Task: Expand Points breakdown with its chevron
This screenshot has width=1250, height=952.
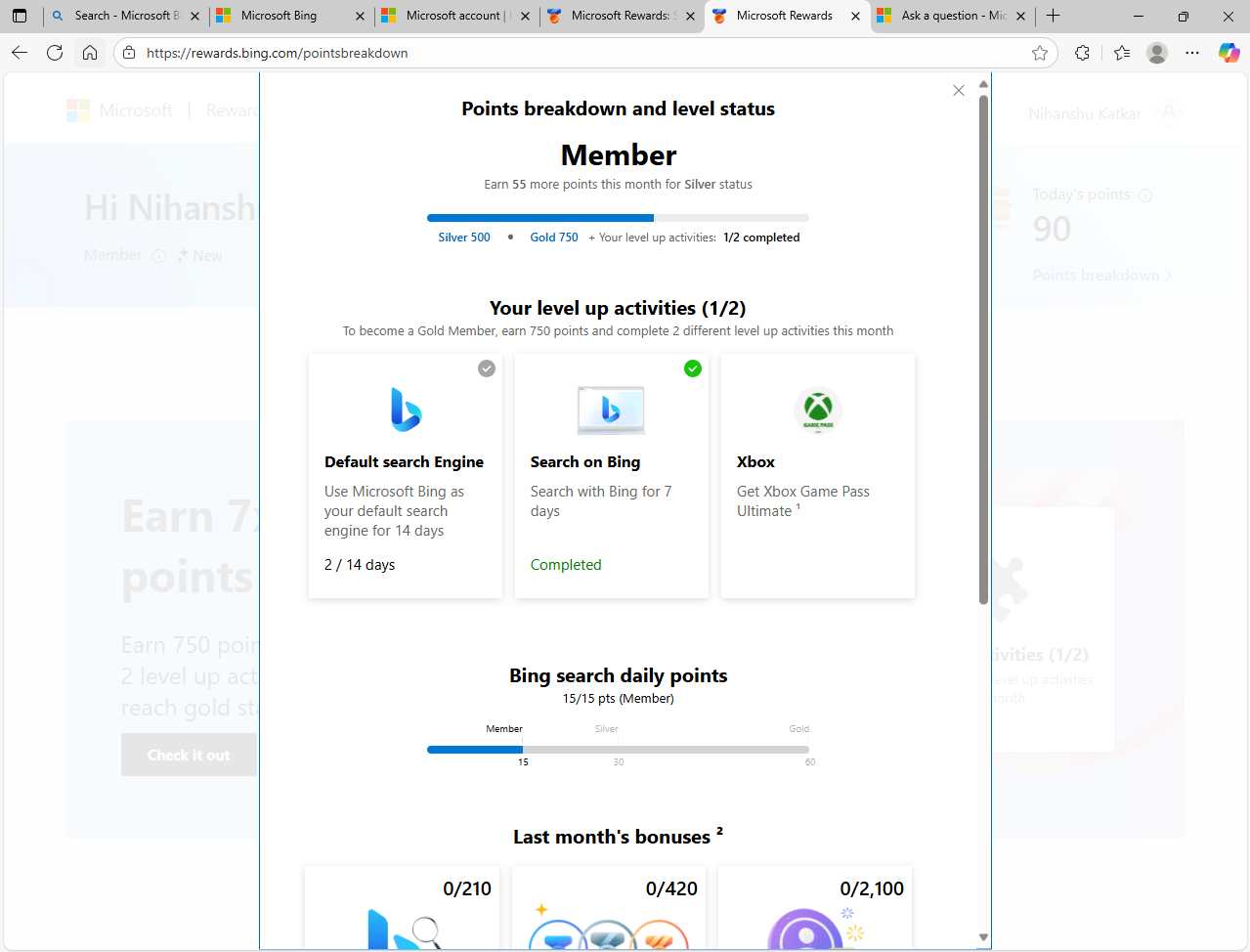Action: pos(1169,275)
